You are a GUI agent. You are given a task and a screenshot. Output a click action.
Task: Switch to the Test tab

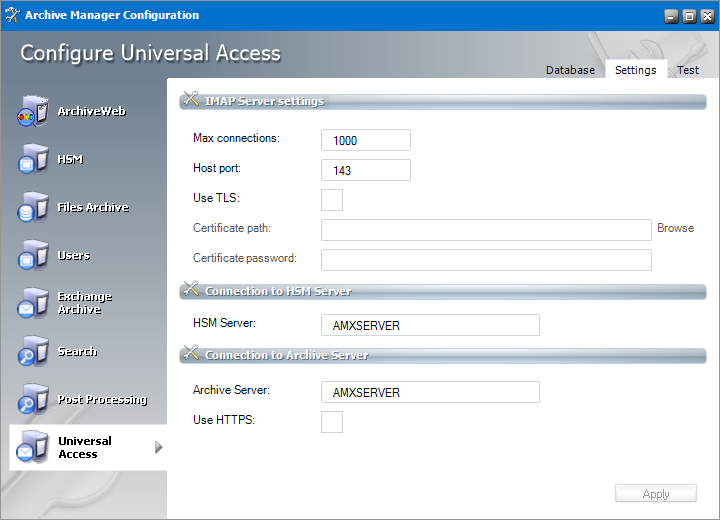point(688,70)
